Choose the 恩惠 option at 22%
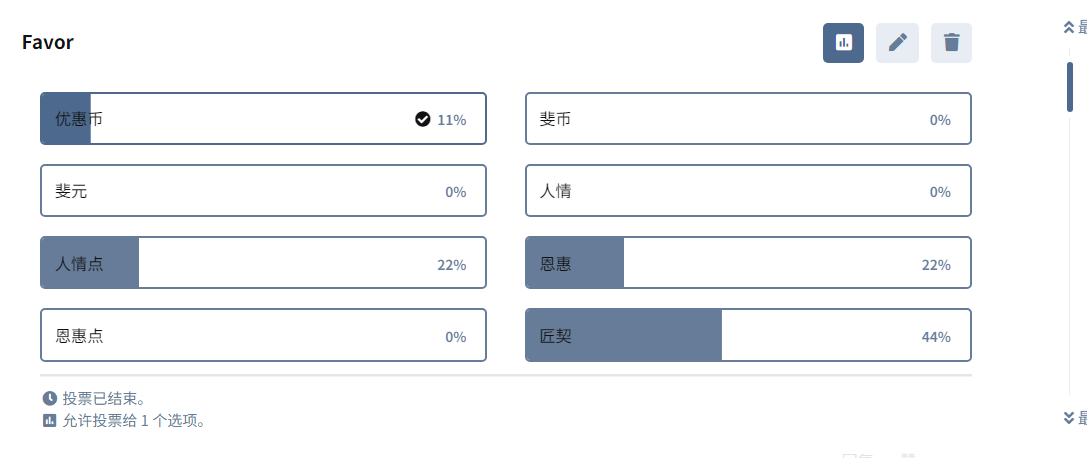1087x458 pixels. [x=748, y=263]
